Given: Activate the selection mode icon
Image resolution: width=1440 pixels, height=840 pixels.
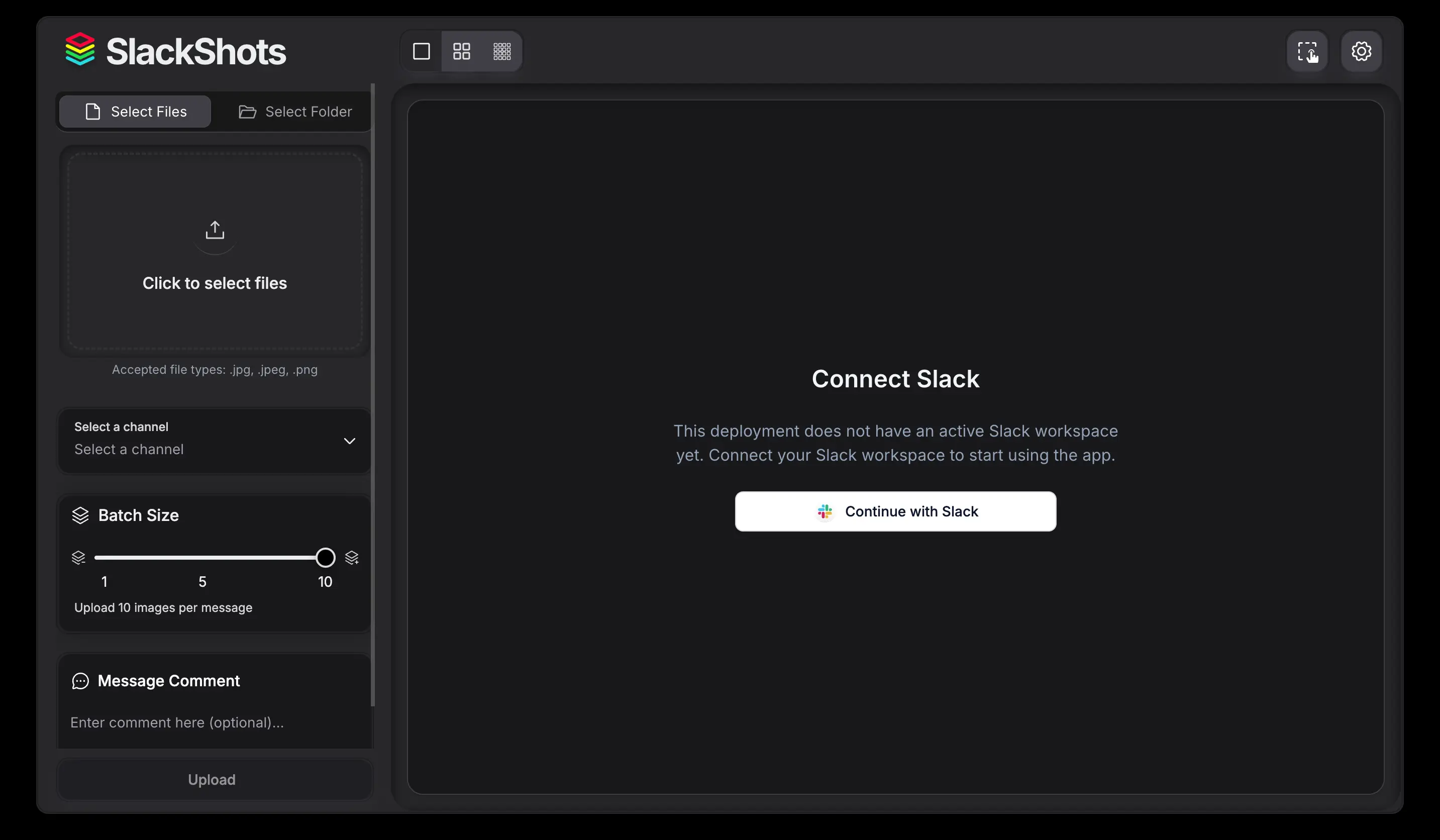Looking at the screenshot, I should click(x=1307, y=51).
